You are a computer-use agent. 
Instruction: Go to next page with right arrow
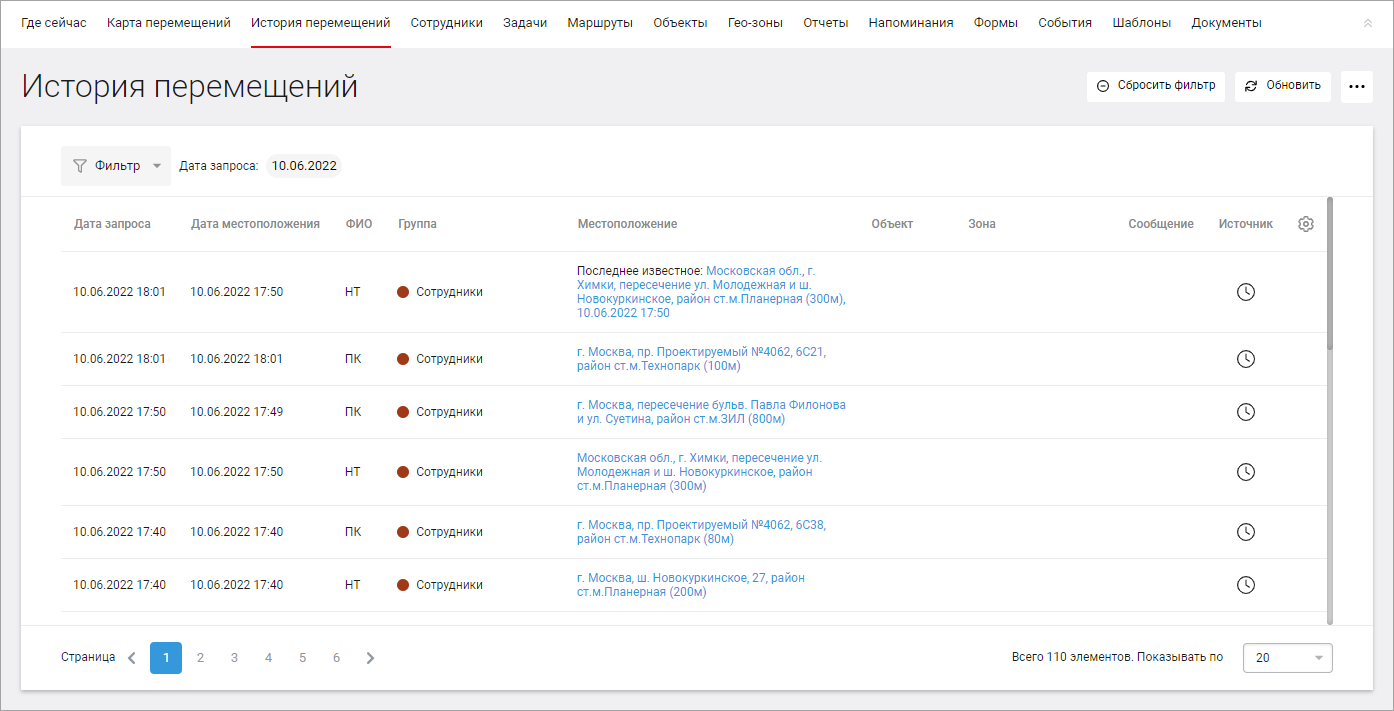click(x=370, y=658)
